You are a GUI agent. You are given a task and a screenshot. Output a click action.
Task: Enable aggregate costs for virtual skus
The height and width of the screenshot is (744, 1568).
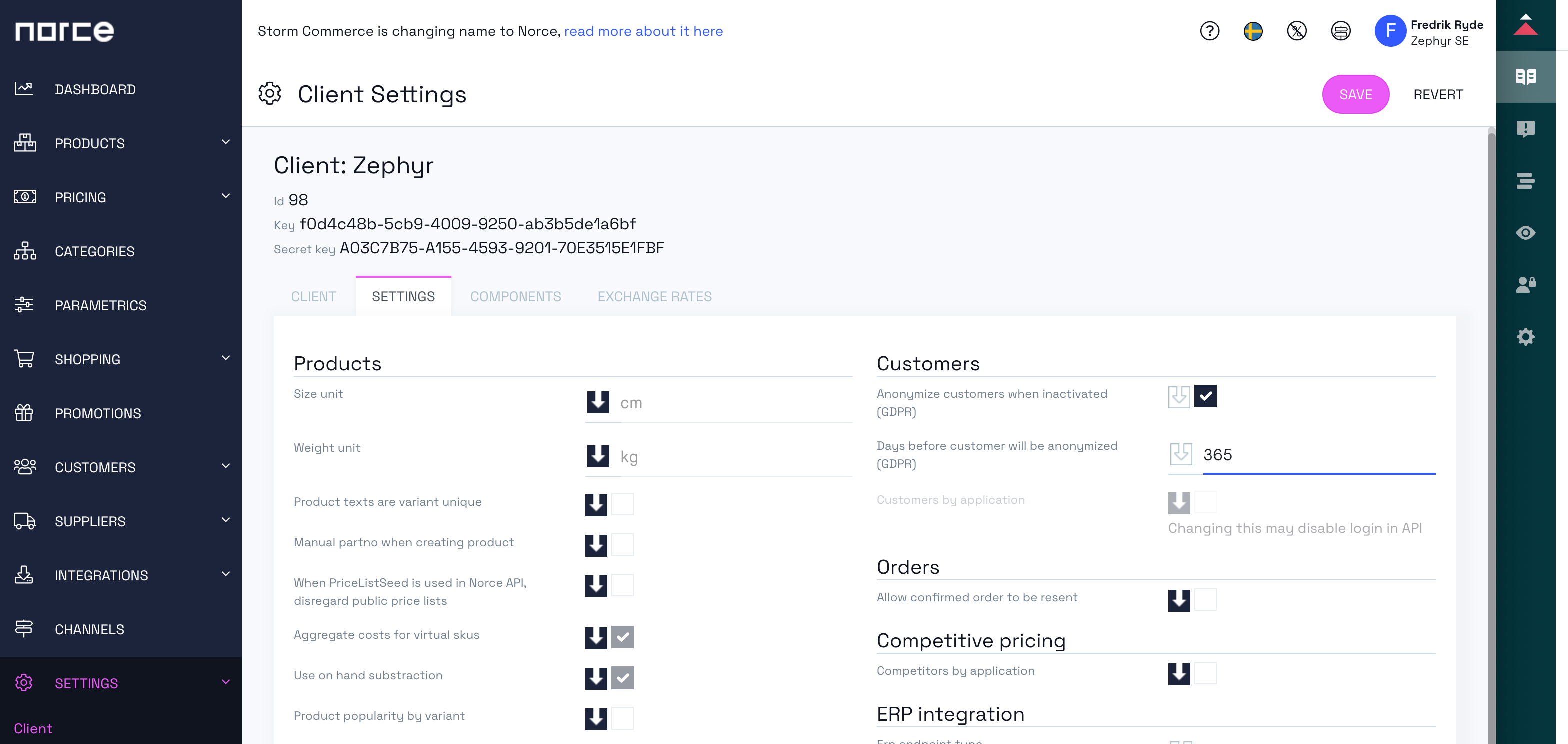point(623,637)
